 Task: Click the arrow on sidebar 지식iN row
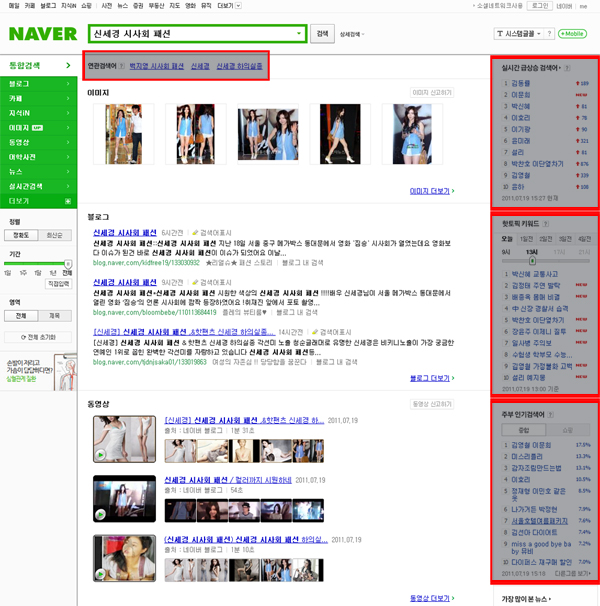tap(68, 113)
